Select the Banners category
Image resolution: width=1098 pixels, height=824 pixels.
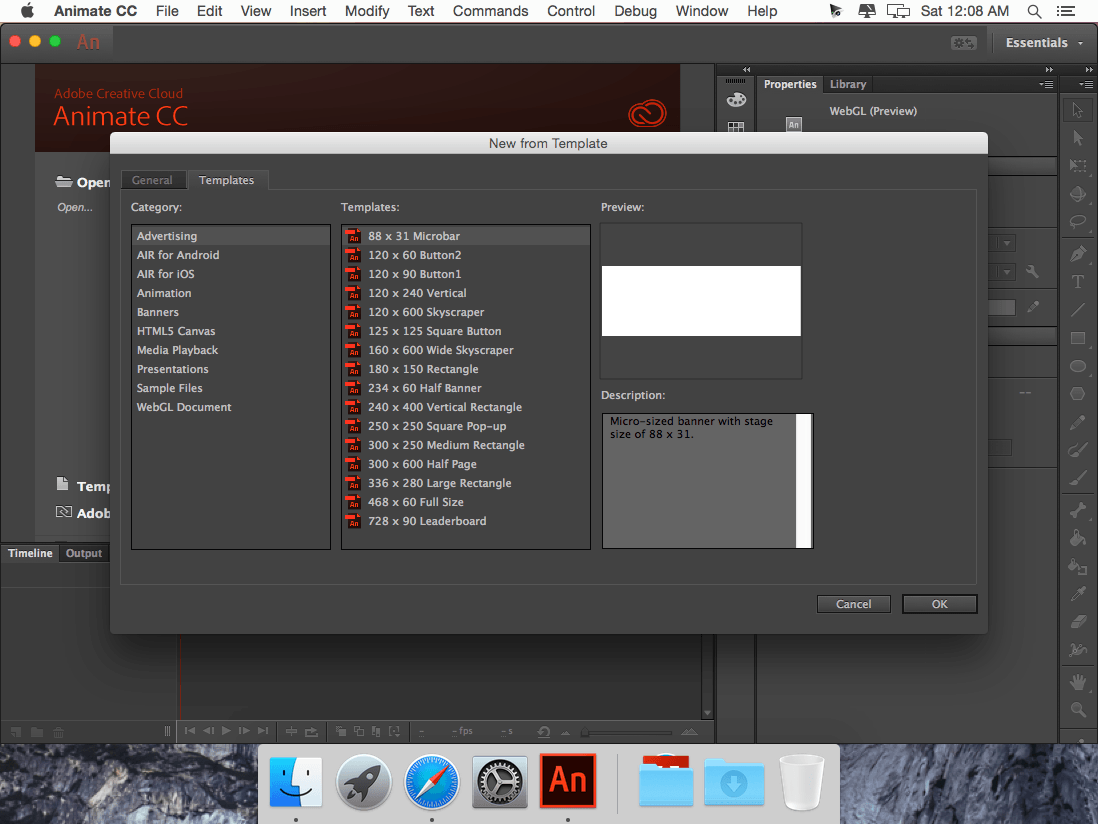(231, 312)
